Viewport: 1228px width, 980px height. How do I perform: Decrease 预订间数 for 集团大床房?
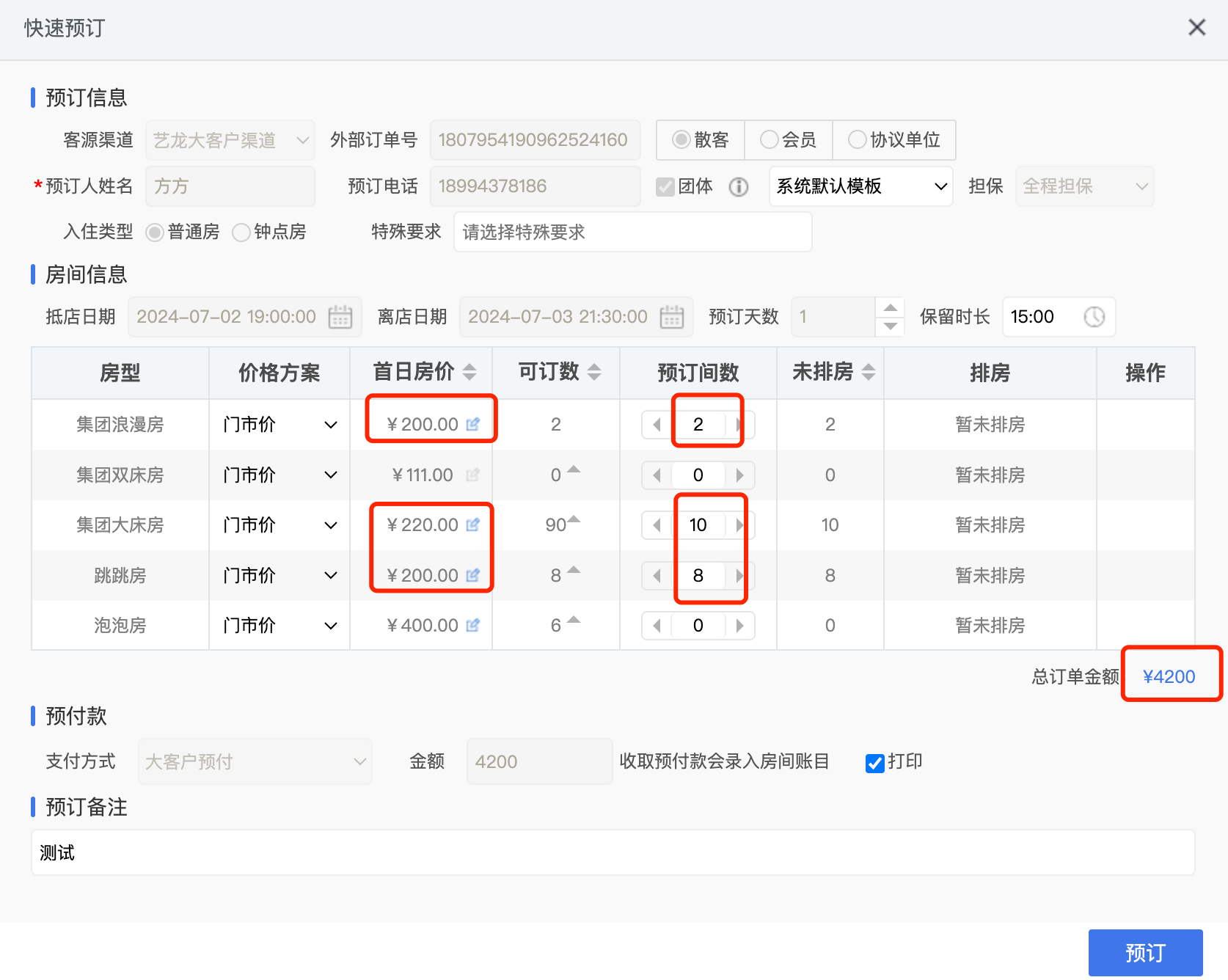coord(657,524)
